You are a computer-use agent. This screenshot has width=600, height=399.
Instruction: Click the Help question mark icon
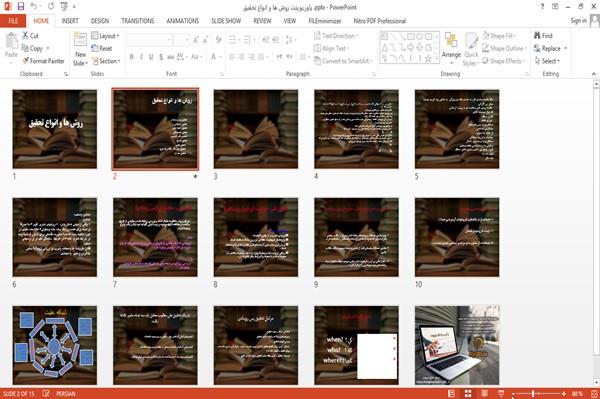pos(542,7)
